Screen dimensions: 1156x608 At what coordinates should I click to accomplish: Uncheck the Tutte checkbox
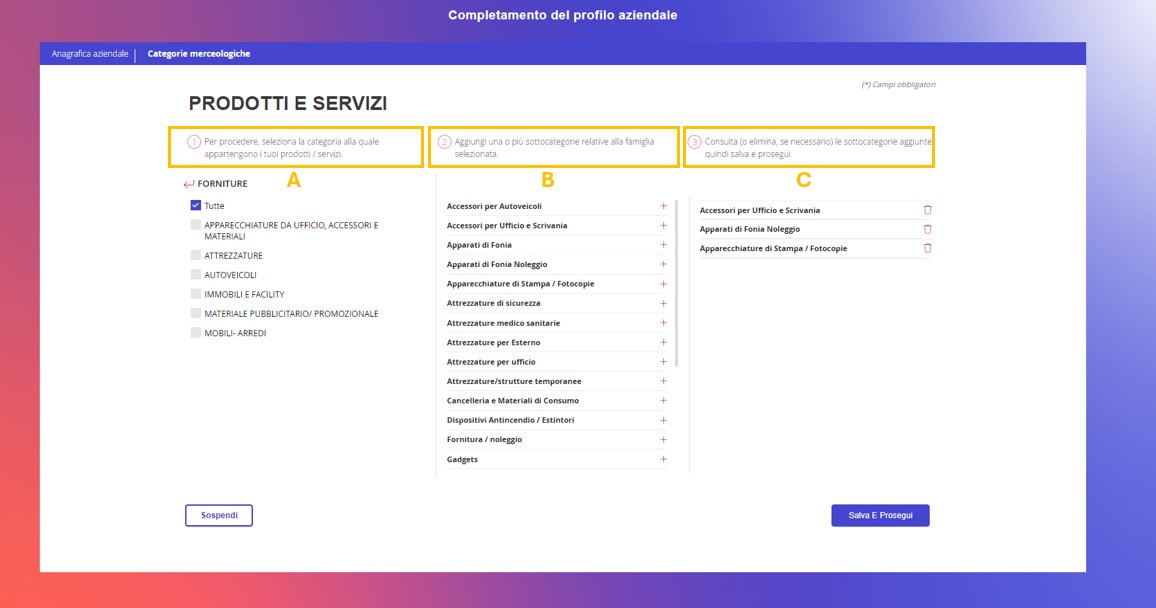[x=195, y=206]
